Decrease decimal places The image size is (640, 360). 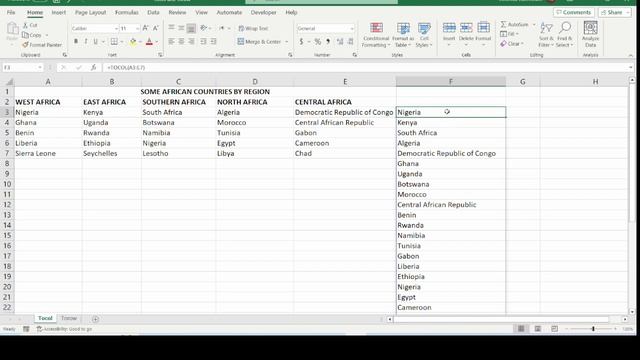click(x=350, y=42)
